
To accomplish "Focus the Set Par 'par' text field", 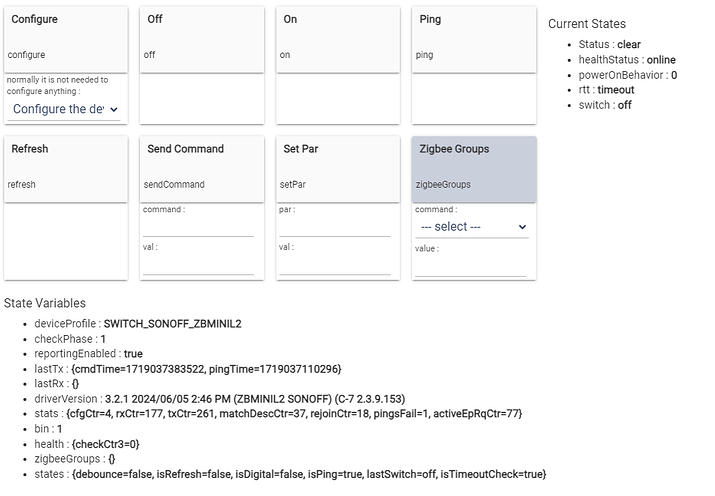I will [334, 227].
